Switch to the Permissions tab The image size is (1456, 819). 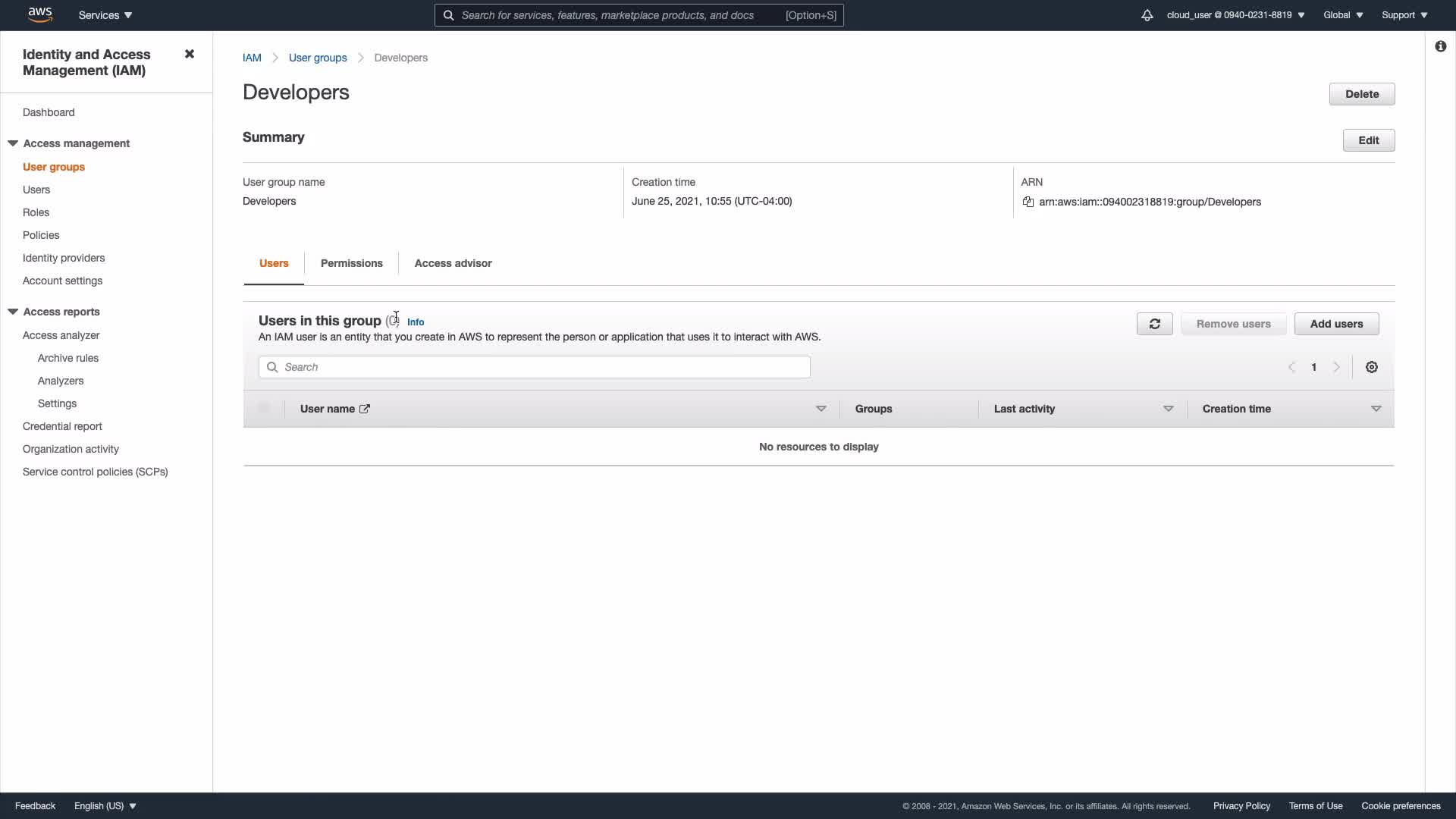[351, 263]
